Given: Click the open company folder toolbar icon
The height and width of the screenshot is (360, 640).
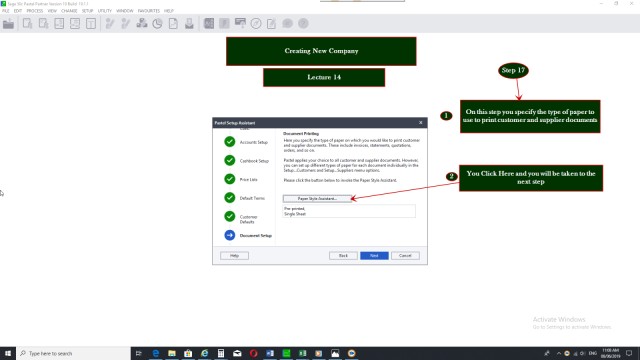Looking at the screenshot, I should click(8, 24).
